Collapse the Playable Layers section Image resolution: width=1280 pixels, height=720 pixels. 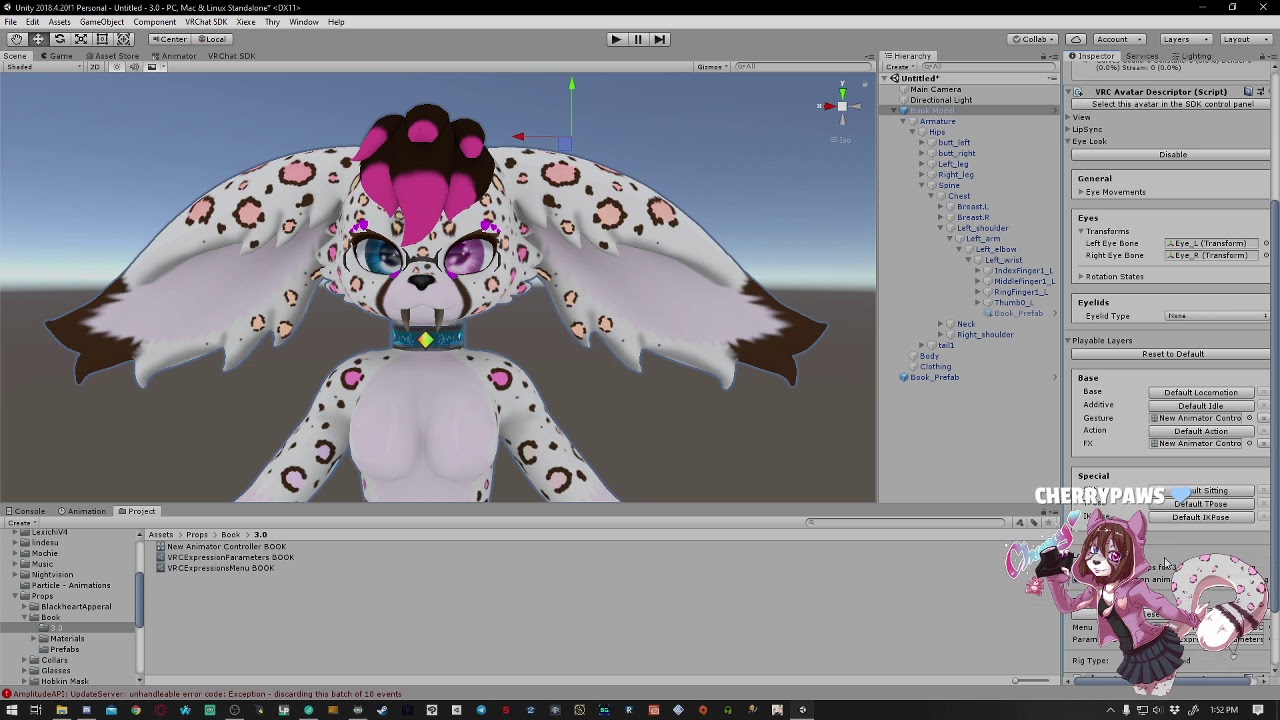point(1067,341)
